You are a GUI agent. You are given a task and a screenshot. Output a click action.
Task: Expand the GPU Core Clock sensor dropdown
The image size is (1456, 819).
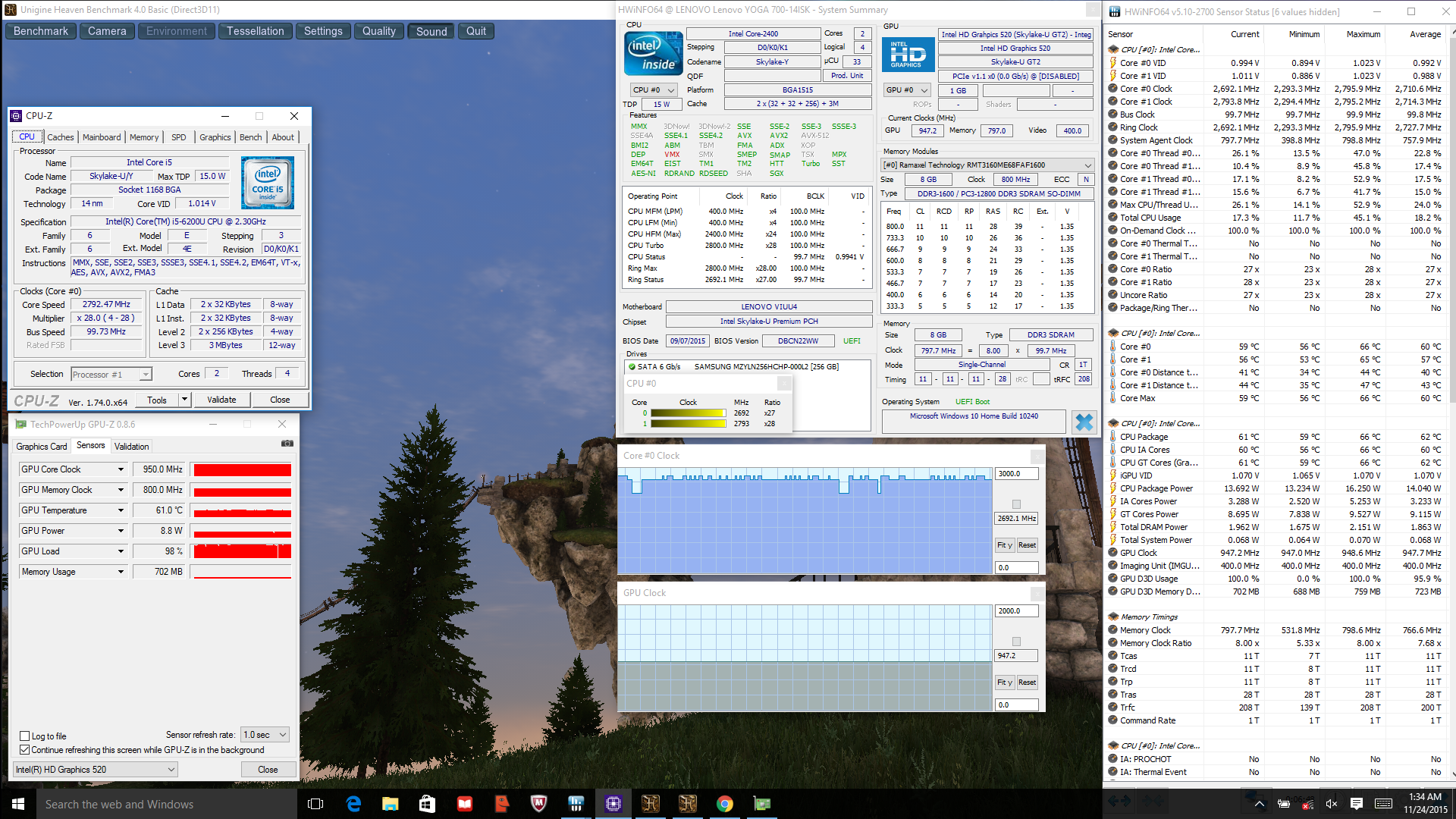pos(121,469)
